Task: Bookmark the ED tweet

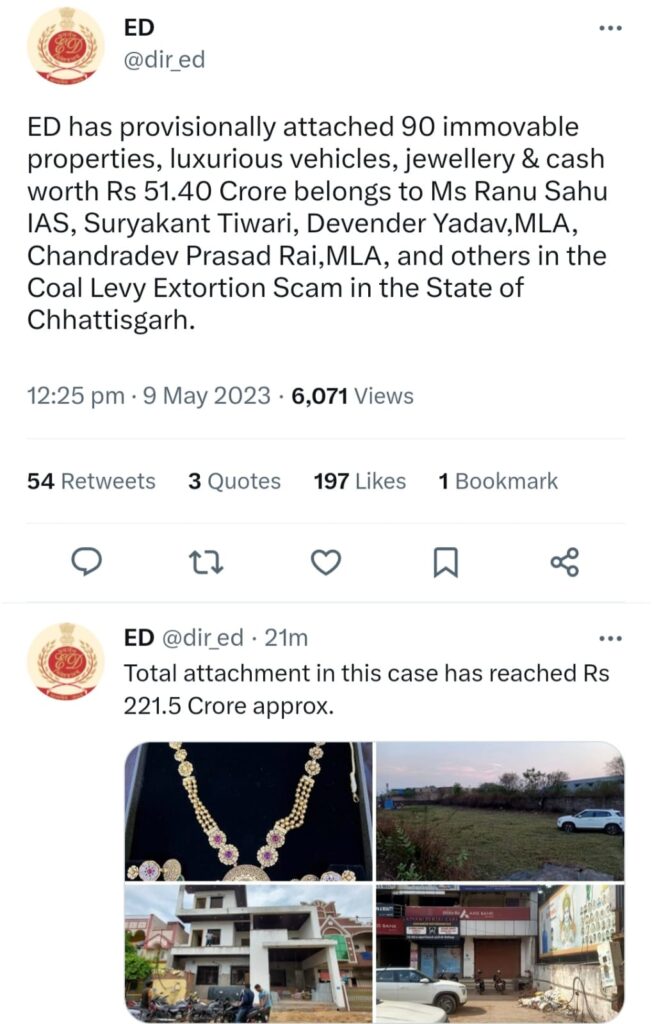Action: click(445, 563)
